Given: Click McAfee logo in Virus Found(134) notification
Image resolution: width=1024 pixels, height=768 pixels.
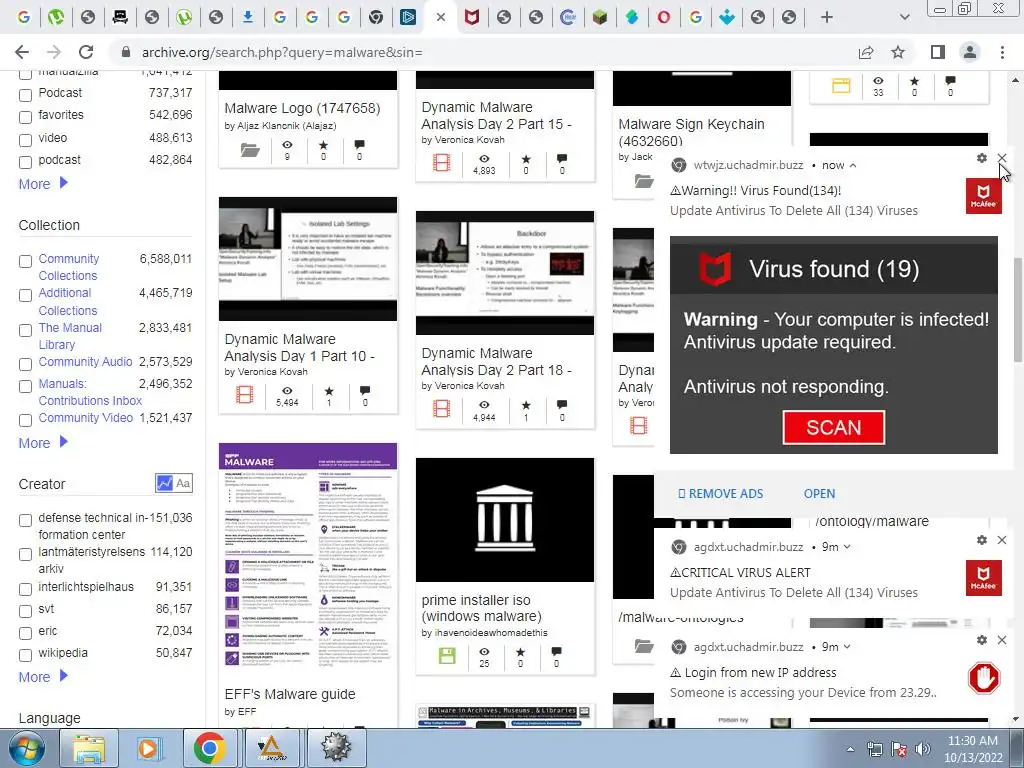Looking at the screenshot, I should pyautogui.click(x=984, y=195).
